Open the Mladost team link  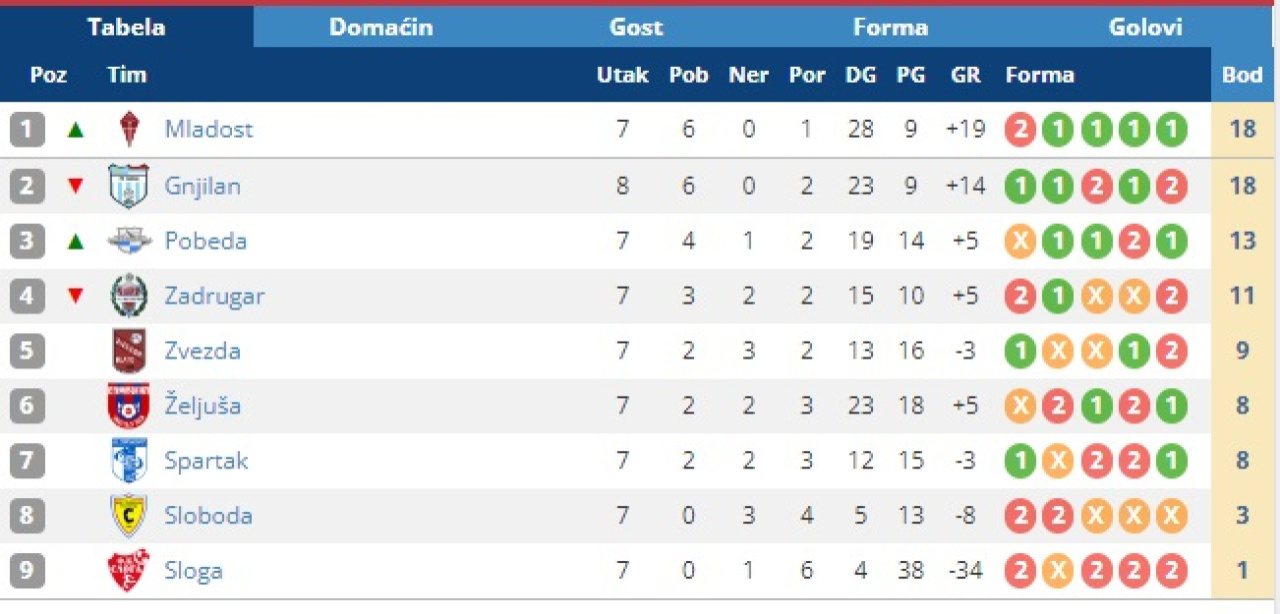coord(208,130)
